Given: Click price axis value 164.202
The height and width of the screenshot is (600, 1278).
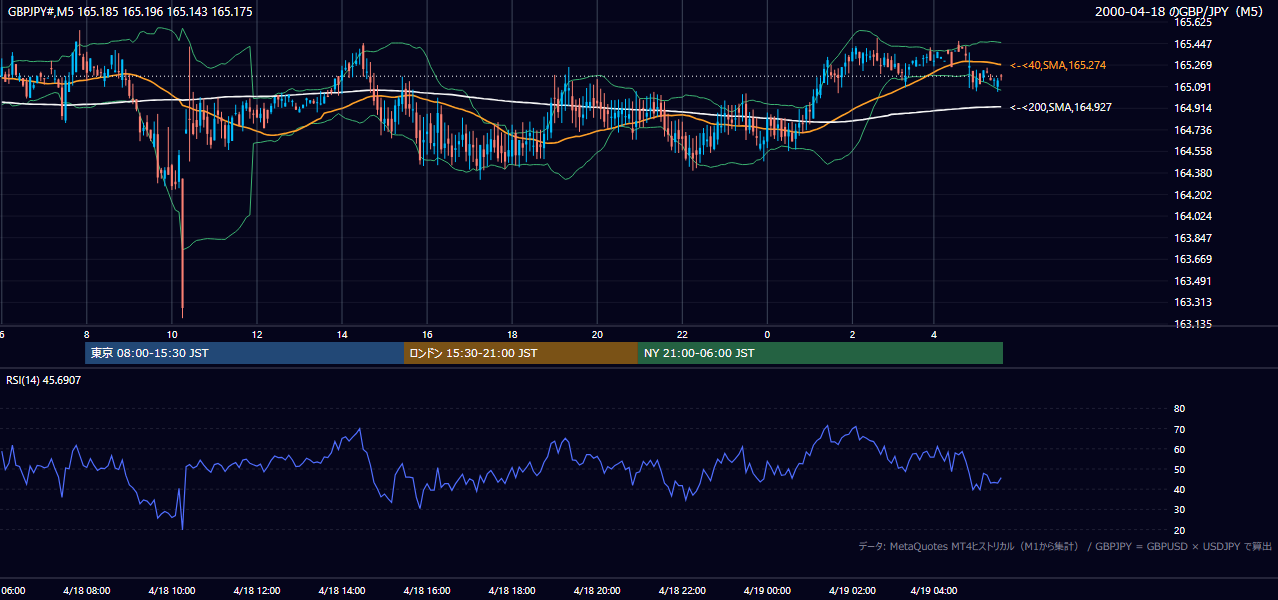Looking at the screenshot, I should click(x=1192, y=195).
